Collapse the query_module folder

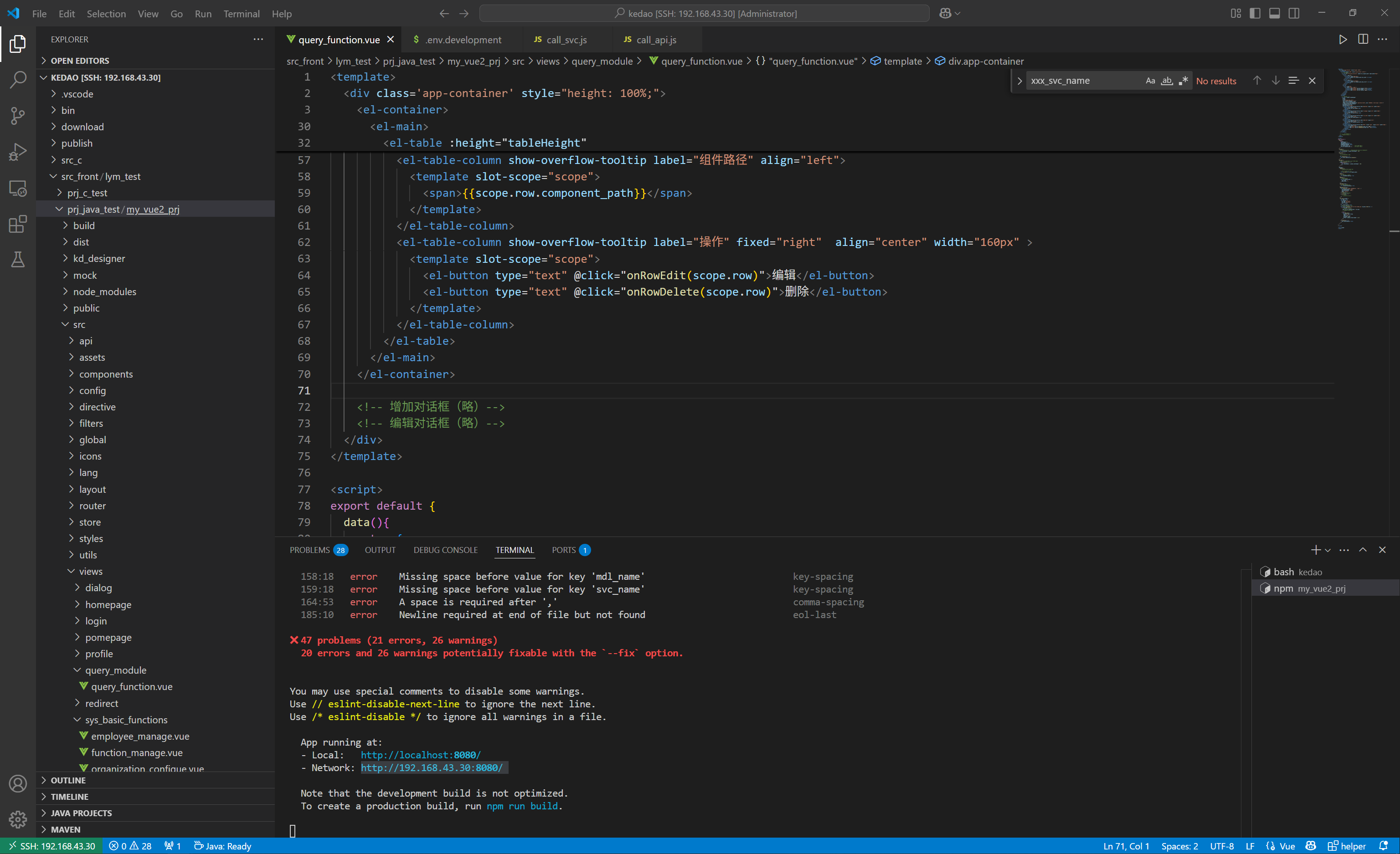[115, 670]
